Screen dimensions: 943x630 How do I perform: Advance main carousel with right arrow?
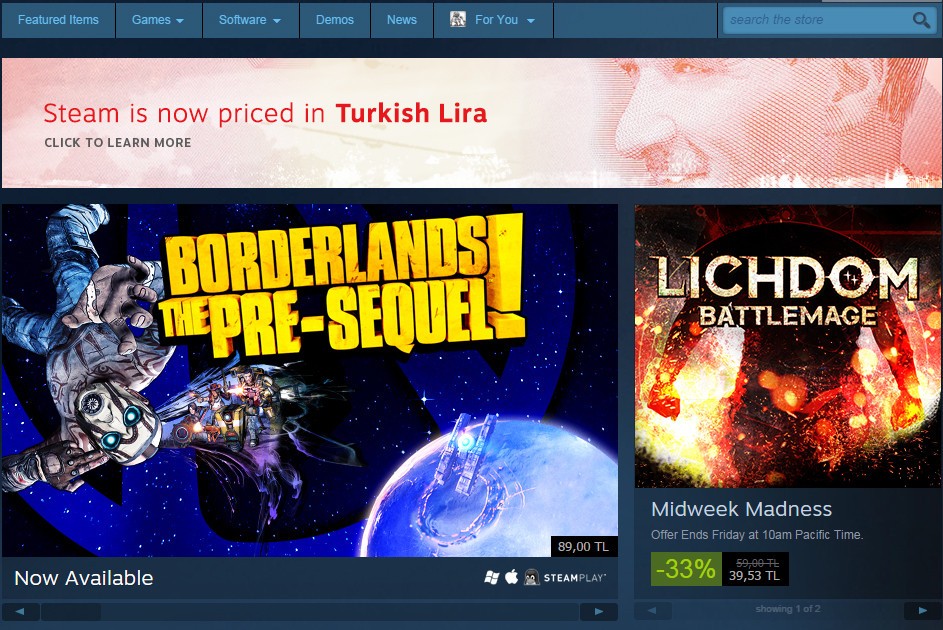(598, 611)
